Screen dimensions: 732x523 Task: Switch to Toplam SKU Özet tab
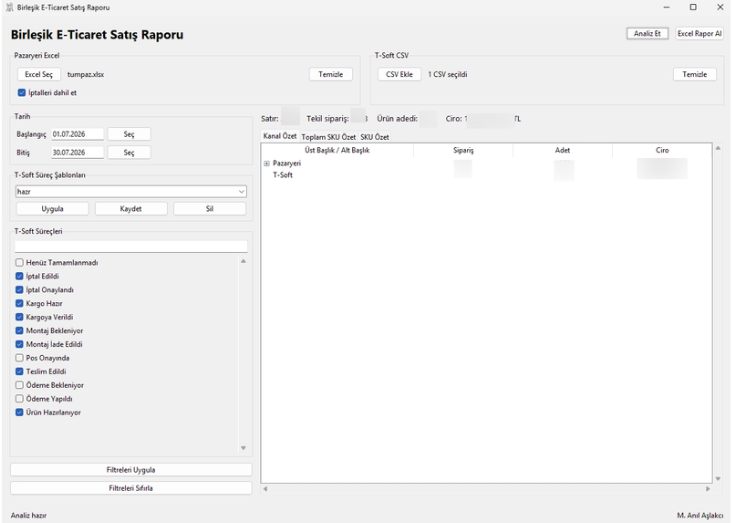point(329,137)
